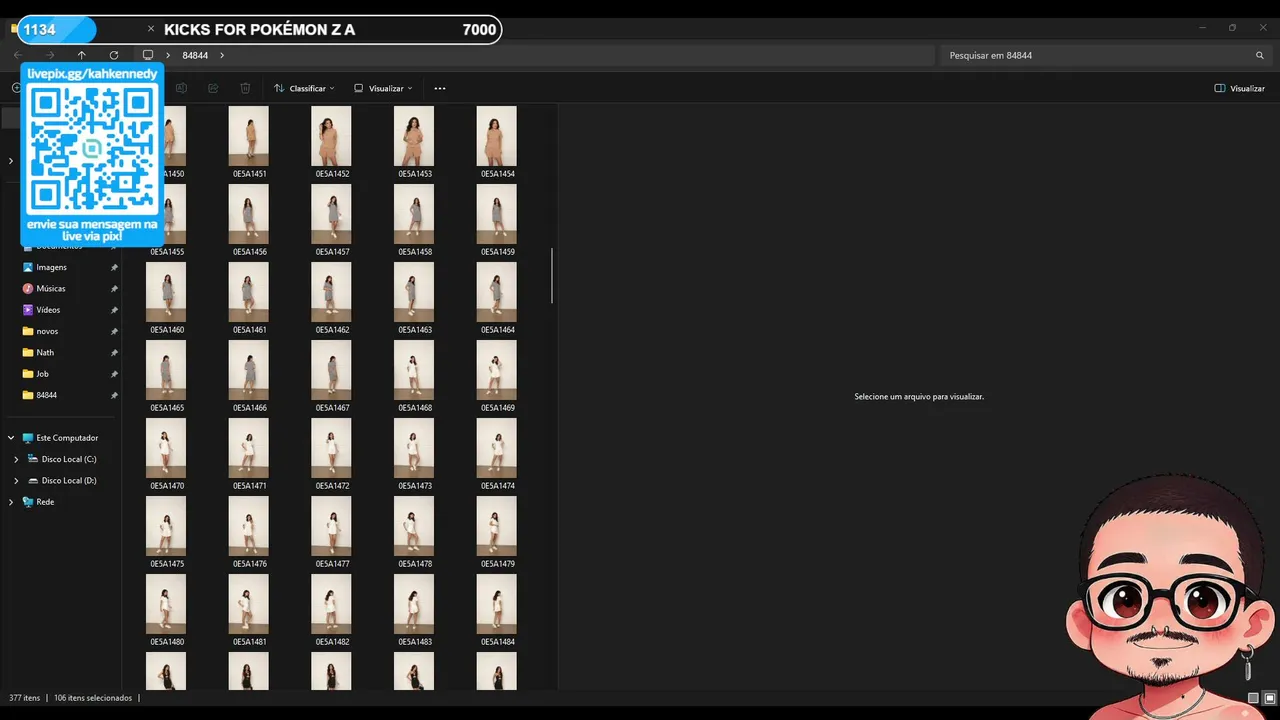Collapse the Este Computador node
The height and width of the screenshot is (720, 1280).
tap(11, 438)
